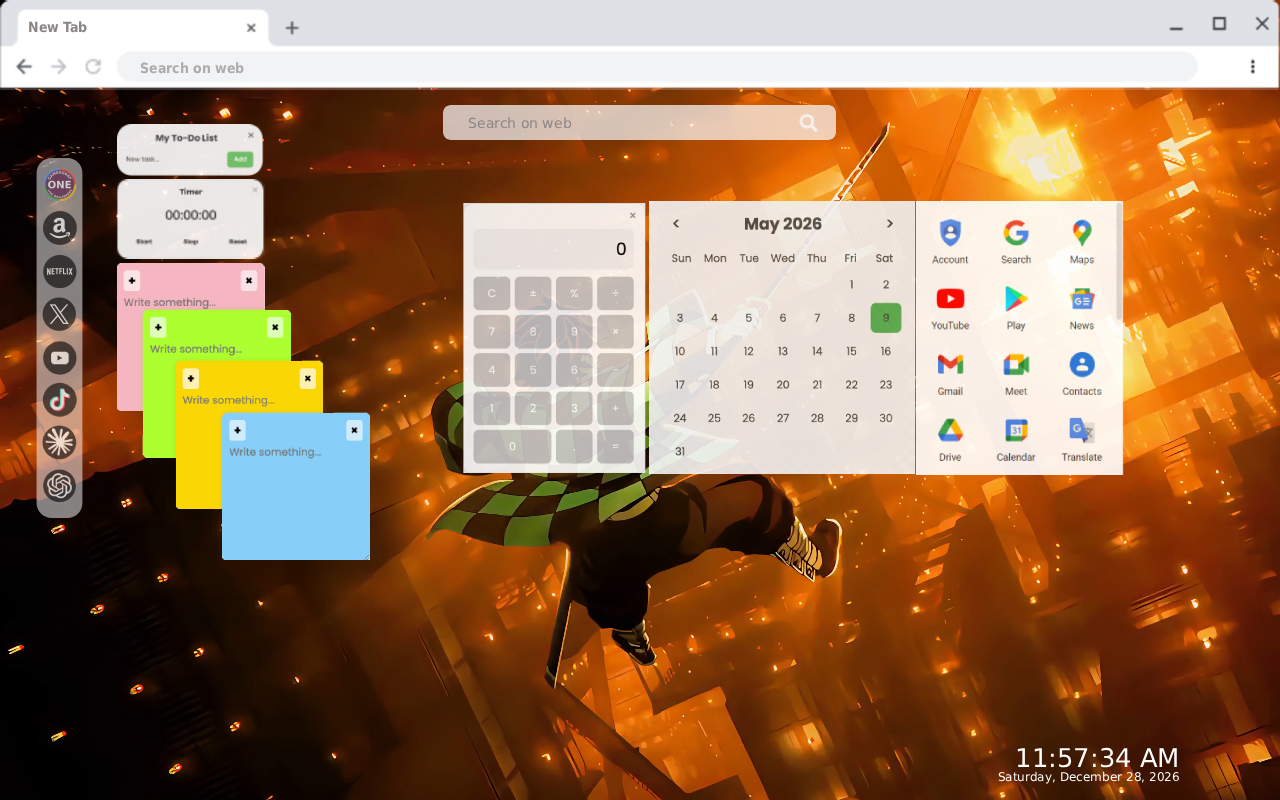
Task: Open the X (Twitter) sidebar shortcut
Action: 60,315
